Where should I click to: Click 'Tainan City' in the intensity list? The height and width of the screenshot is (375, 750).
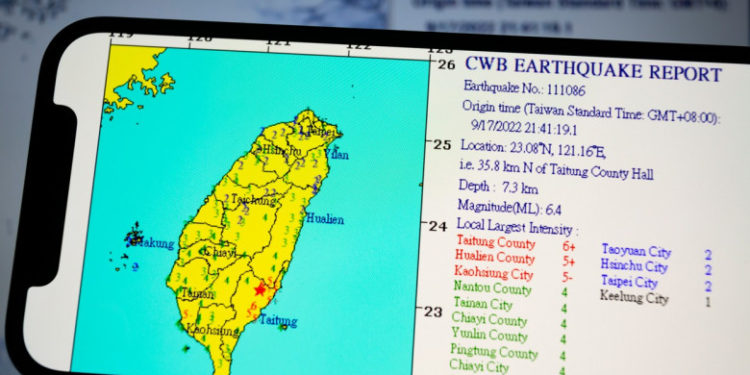(483, 303)
